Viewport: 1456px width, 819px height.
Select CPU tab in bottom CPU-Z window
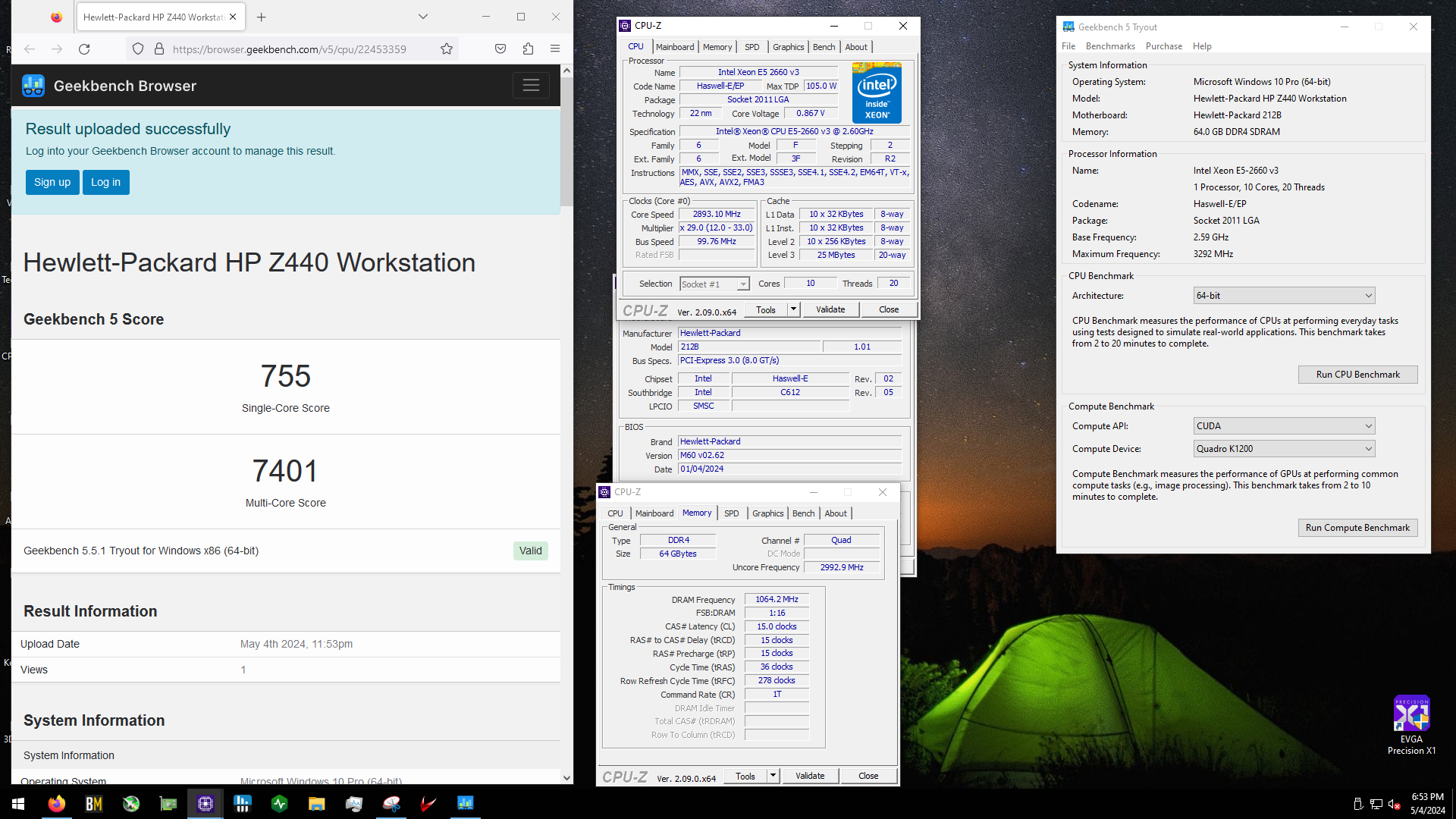pos(615,513)
